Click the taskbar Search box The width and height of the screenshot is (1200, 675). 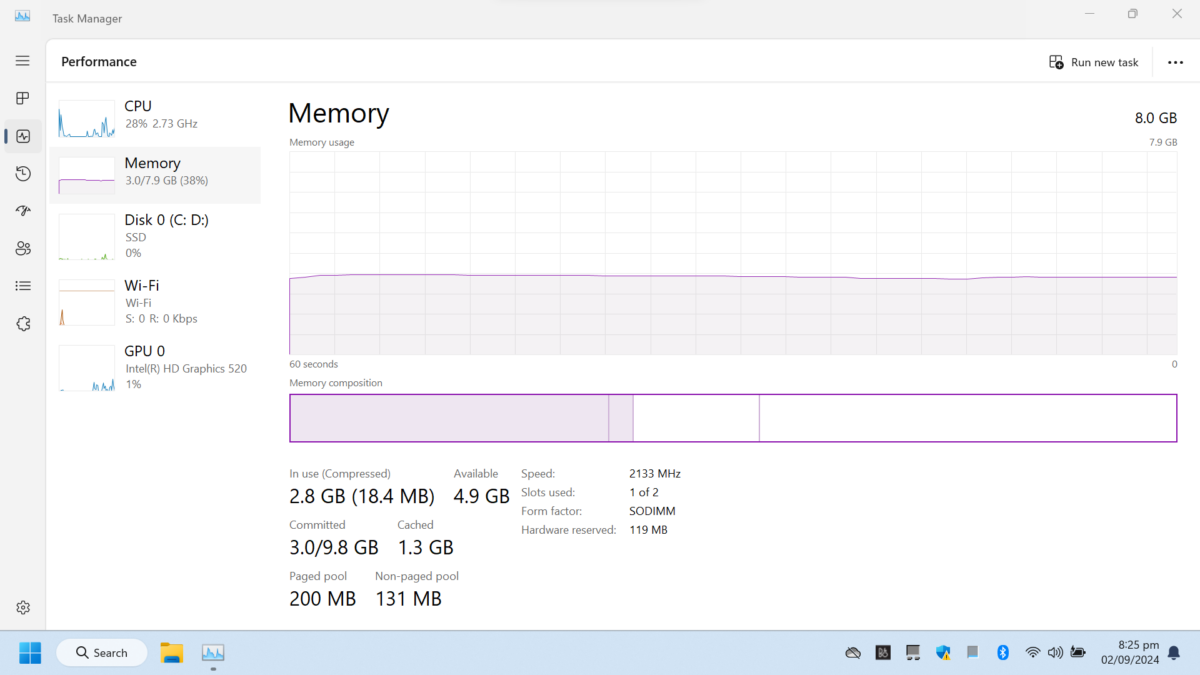coord(101,653)
